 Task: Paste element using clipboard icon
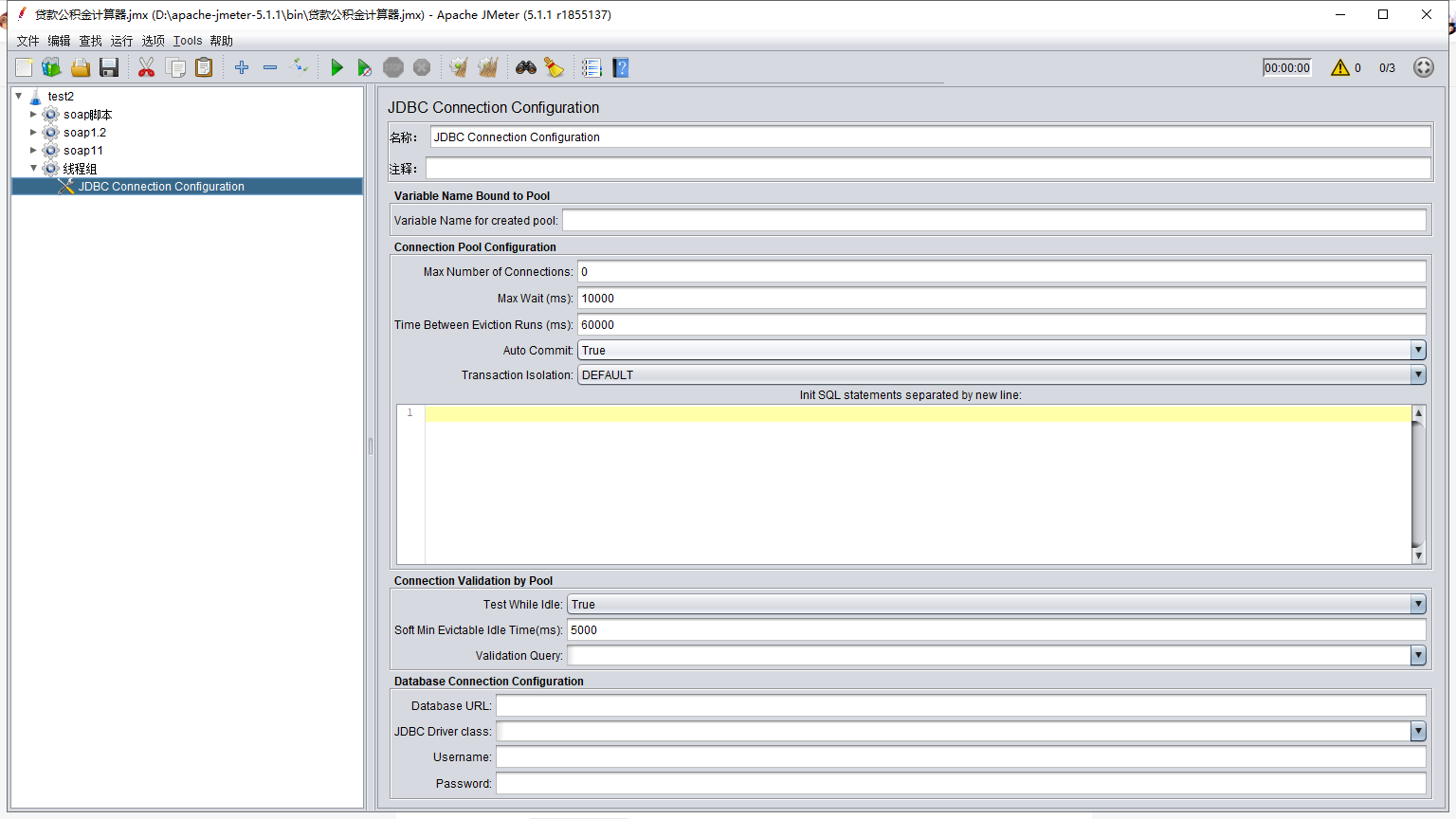coord(204,67)
